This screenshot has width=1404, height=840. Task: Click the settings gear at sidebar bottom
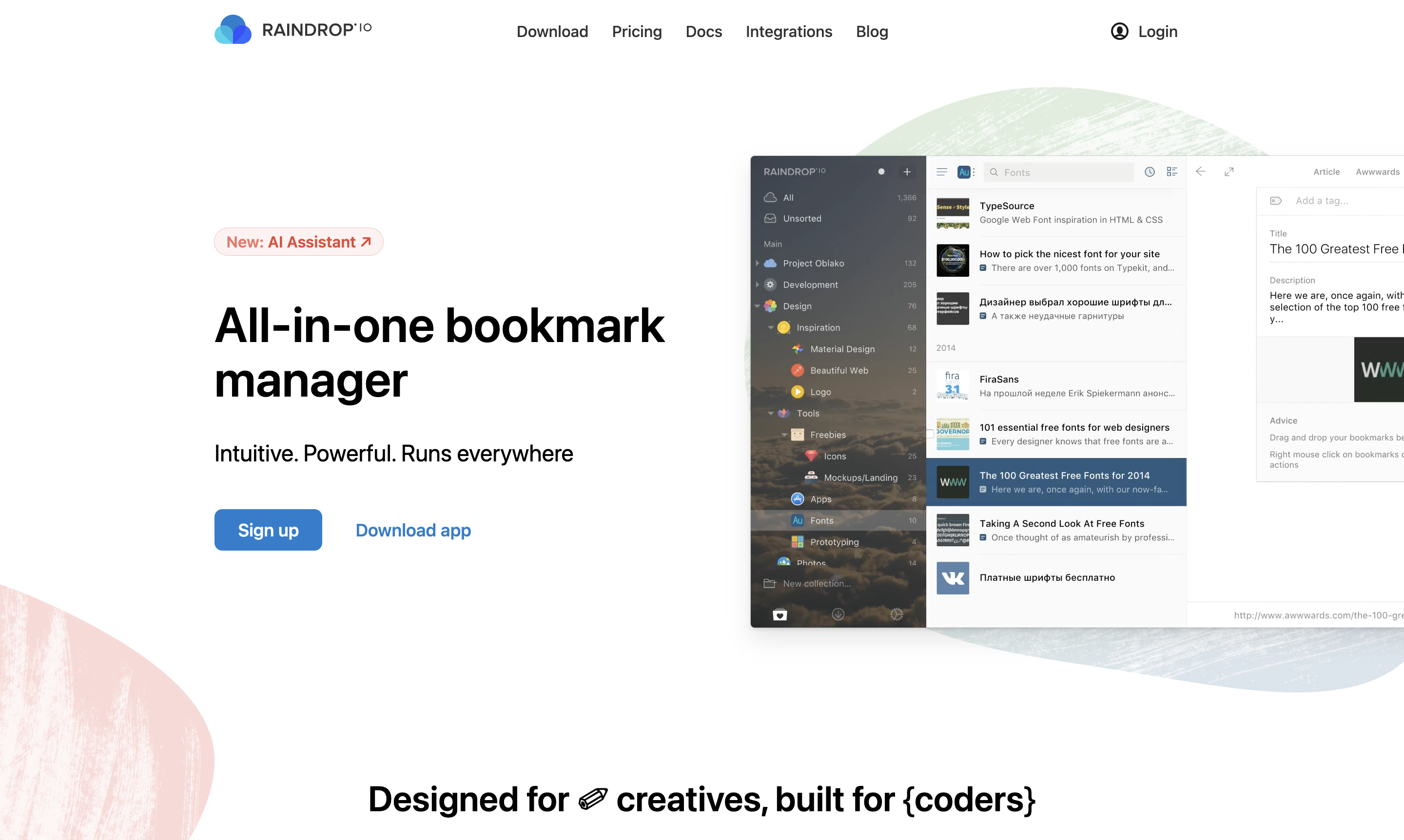897,614
